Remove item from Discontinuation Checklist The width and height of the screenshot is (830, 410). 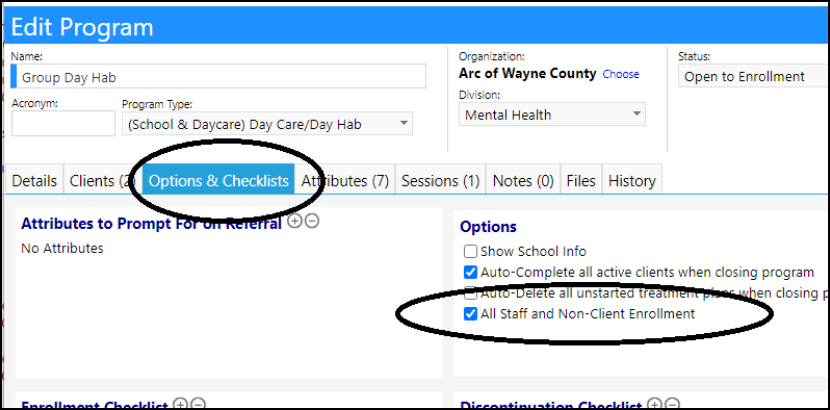[672, 405]
